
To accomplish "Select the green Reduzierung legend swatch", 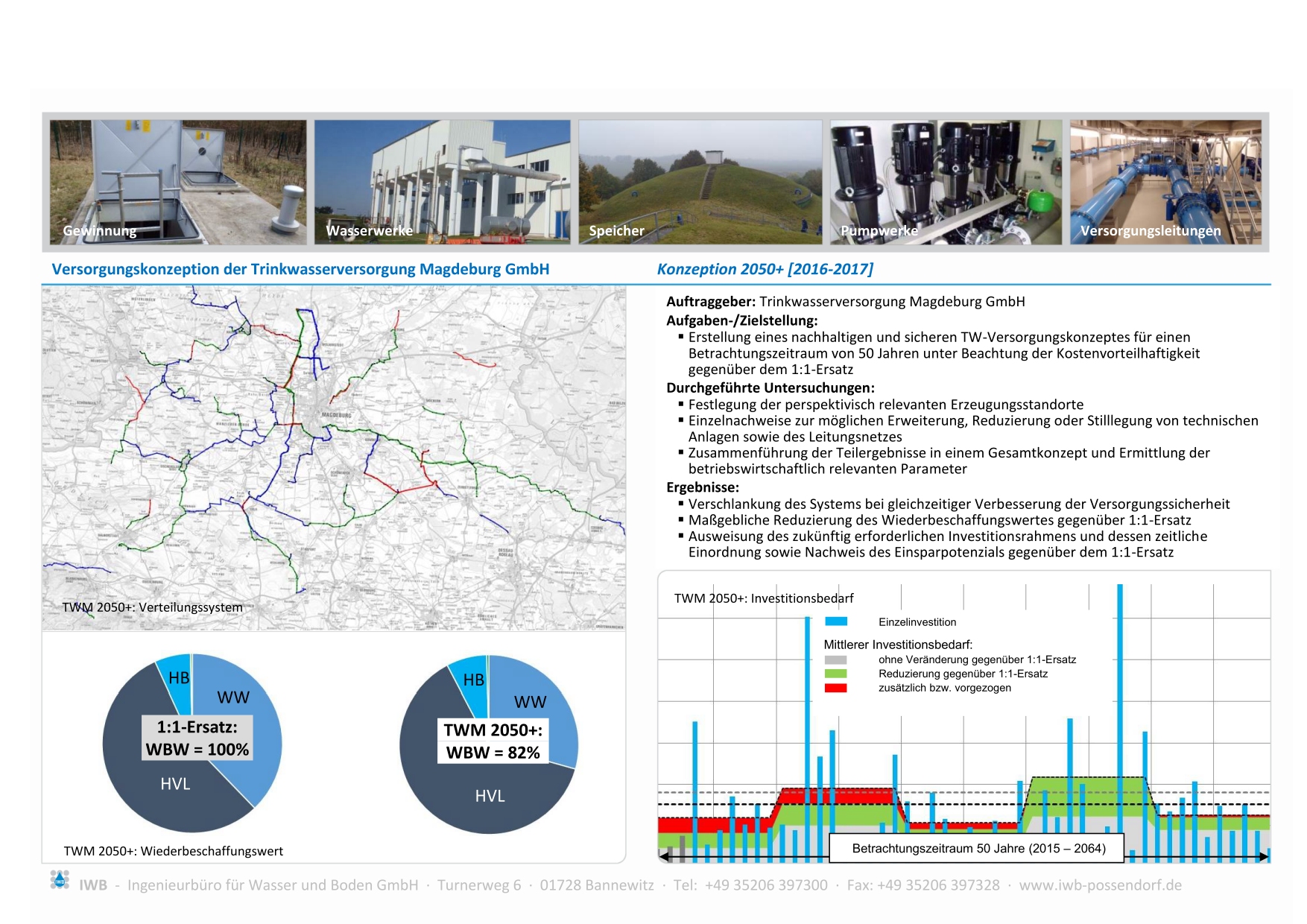I will click(836, 674).
